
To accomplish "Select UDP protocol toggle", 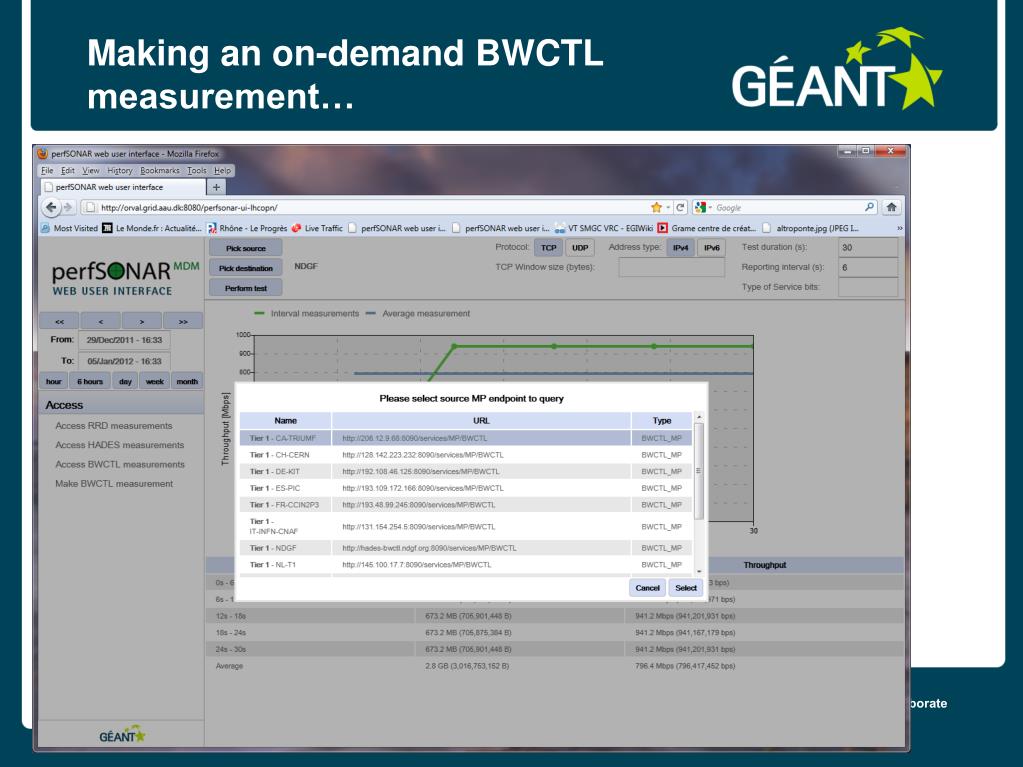I will 580,248.
